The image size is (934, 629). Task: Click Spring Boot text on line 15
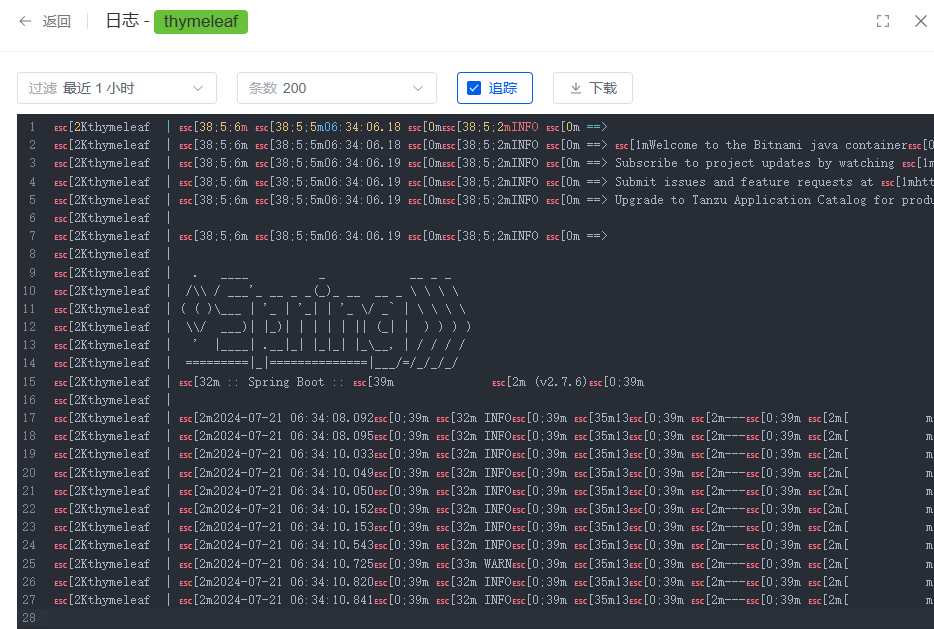286,382
